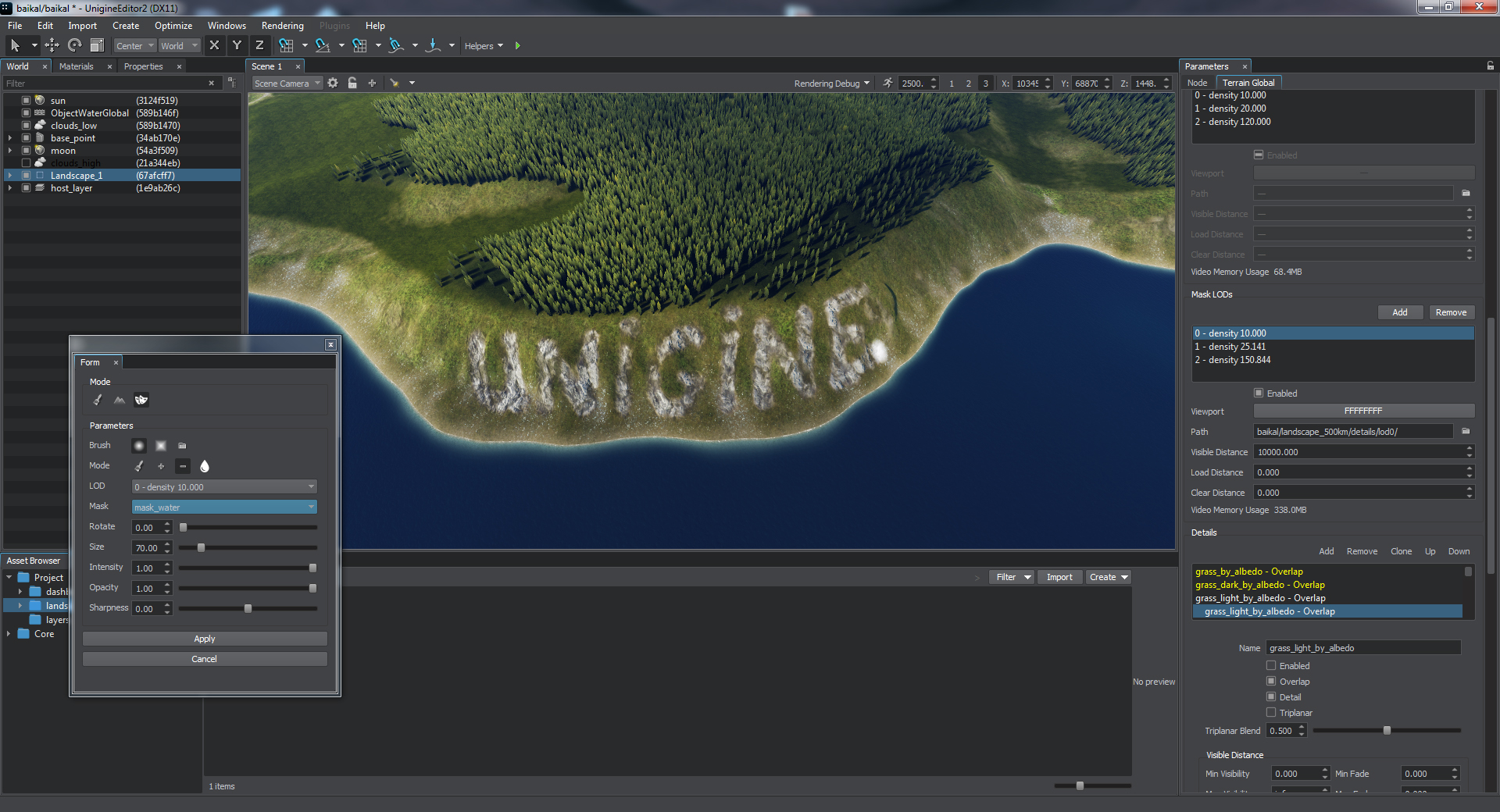Click the add camera plus icon

click(x=372, y=83)
